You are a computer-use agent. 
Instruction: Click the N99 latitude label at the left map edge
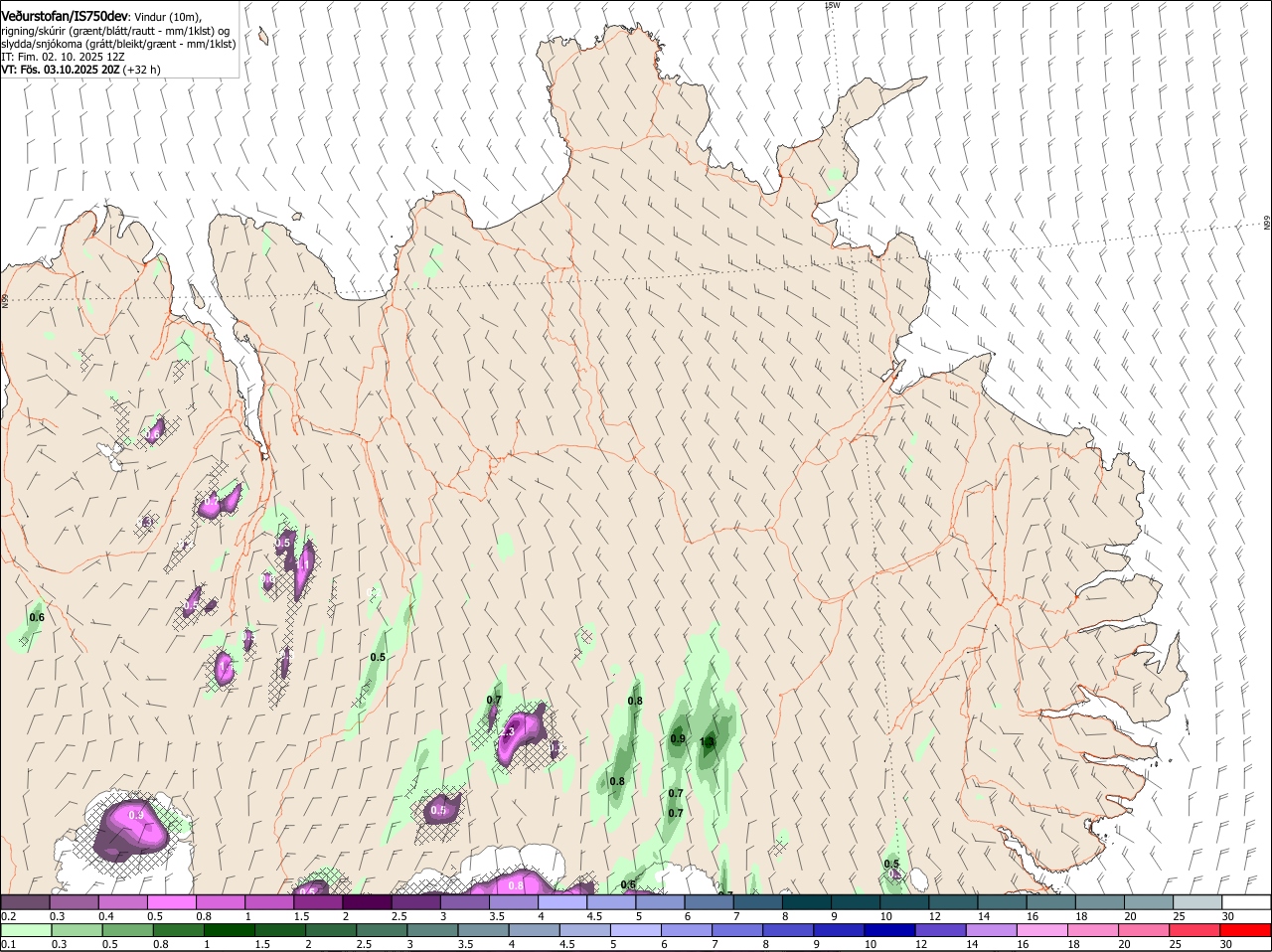pos(5,299)
